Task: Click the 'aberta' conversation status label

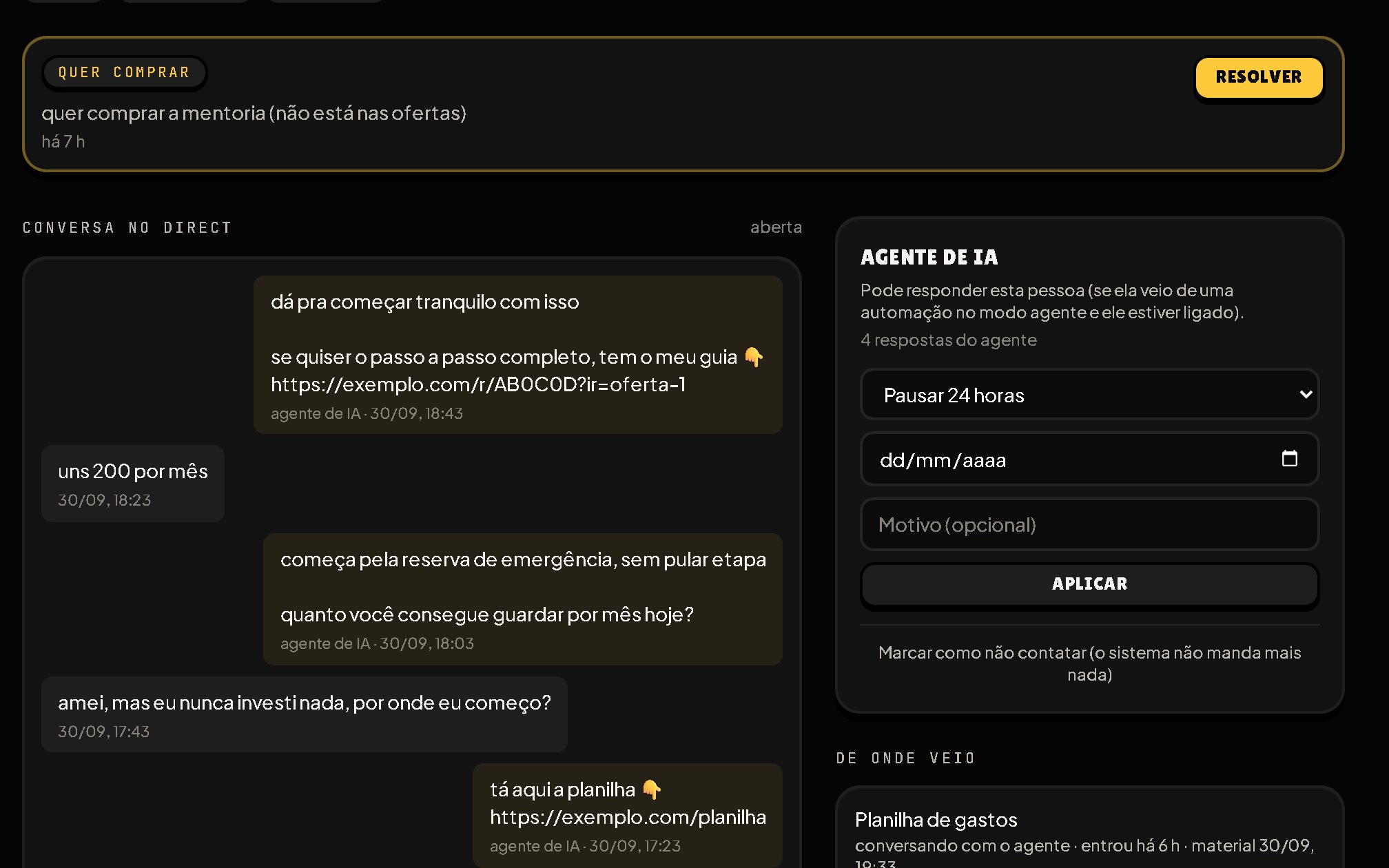Action: tap(776, 227)
